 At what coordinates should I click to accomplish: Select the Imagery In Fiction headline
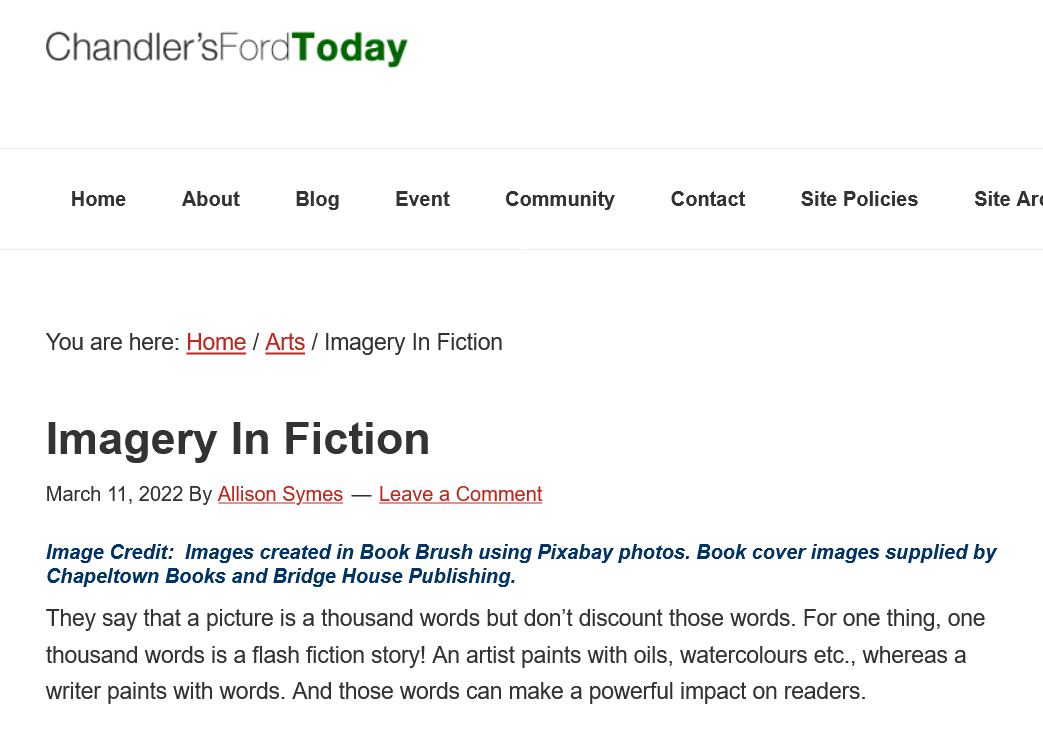point(237,438)
